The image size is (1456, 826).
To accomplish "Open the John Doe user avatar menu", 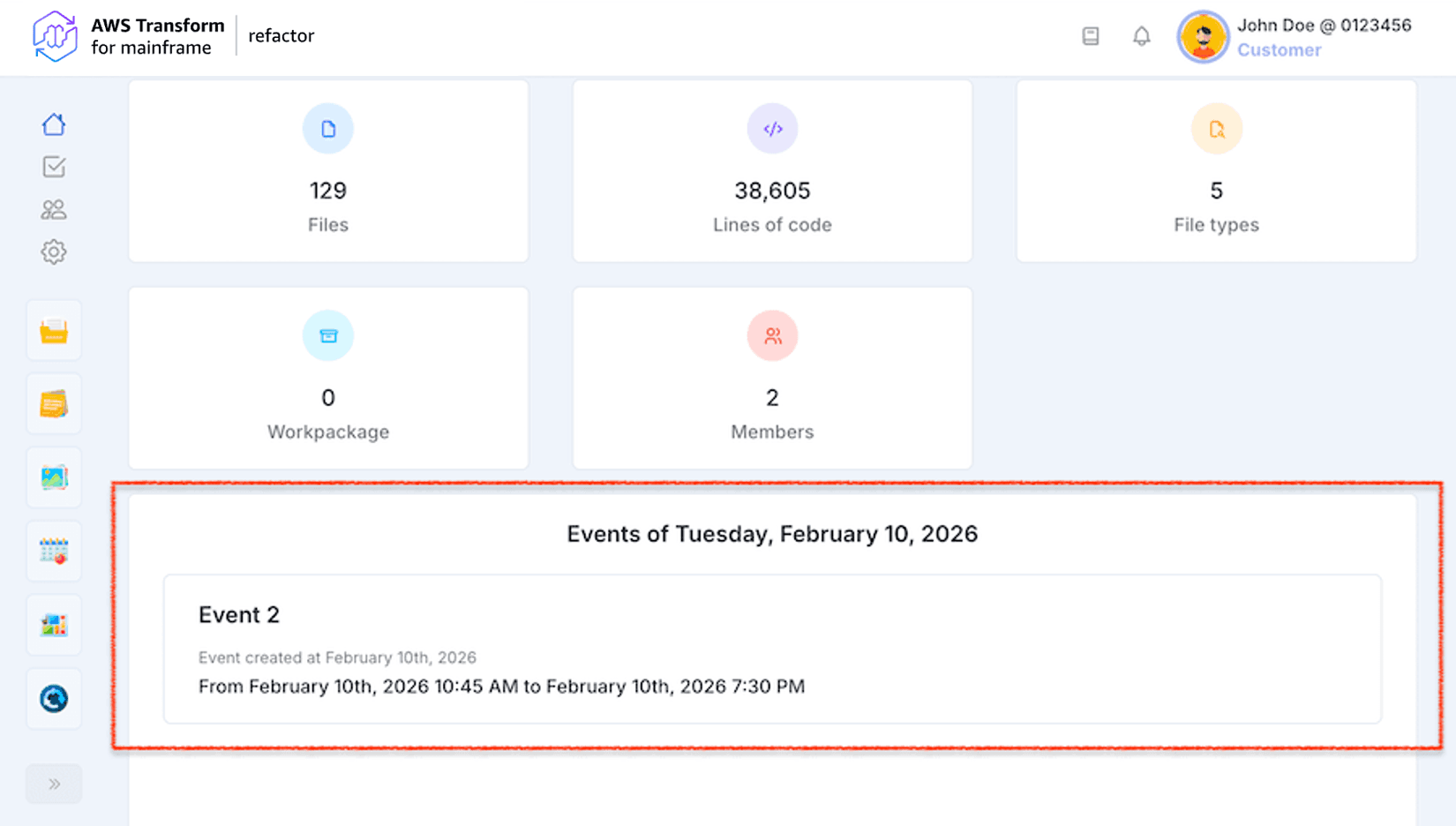I will coord(1203,37).
